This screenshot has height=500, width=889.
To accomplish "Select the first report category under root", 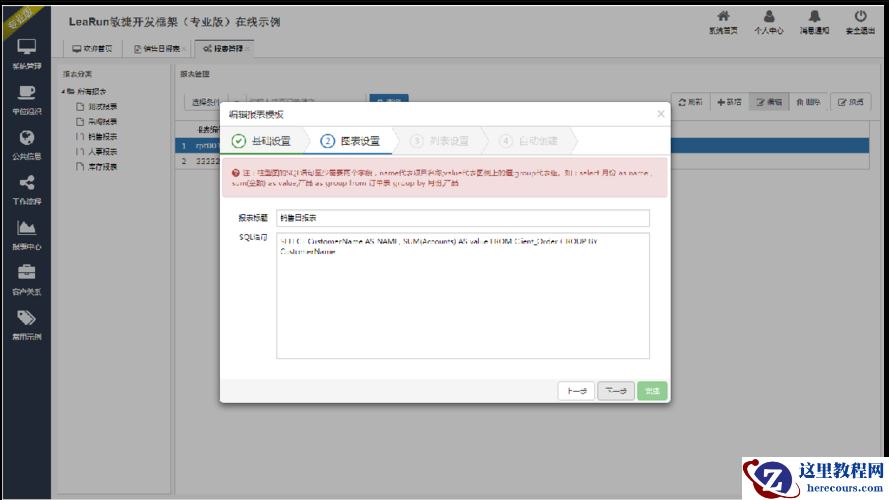I will pos(96,107).
